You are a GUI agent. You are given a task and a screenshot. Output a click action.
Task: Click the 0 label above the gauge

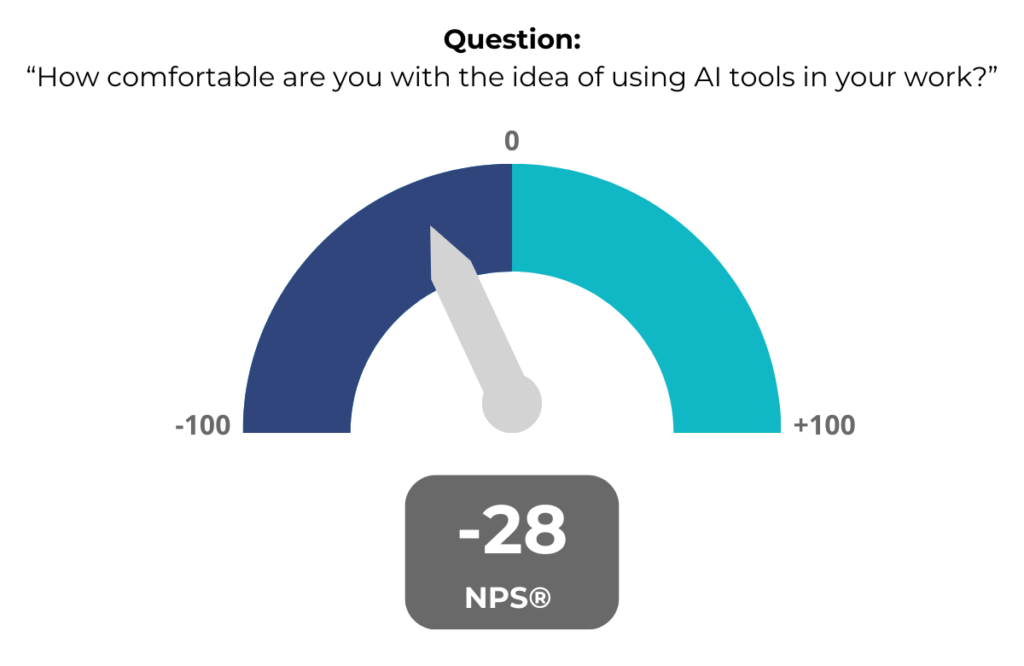tap(512, 141)
